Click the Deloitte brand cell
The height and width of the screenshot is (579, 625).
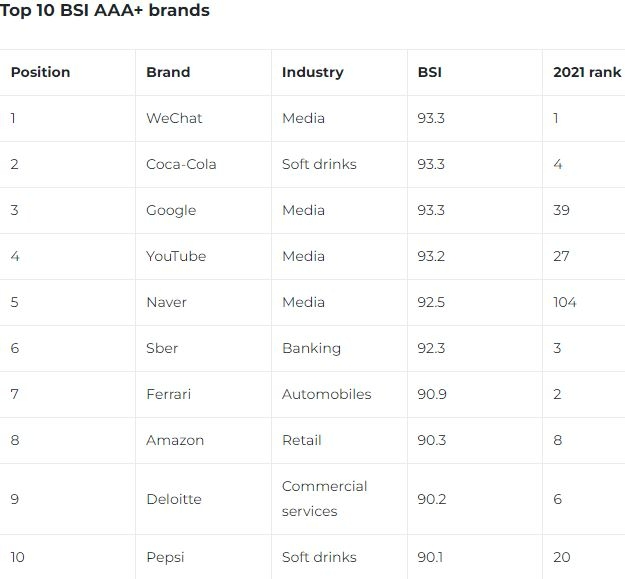point(174,499)
